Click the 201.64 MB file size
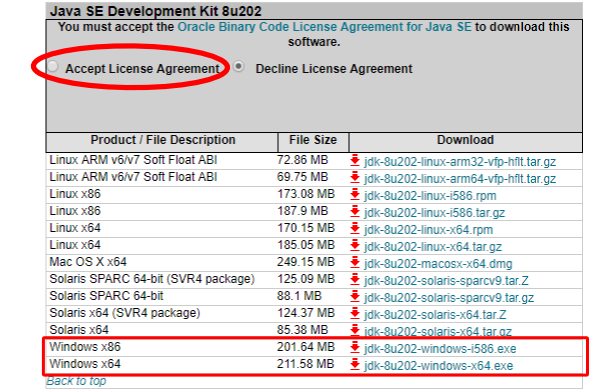Screen dimensions: 589x392 306,347
